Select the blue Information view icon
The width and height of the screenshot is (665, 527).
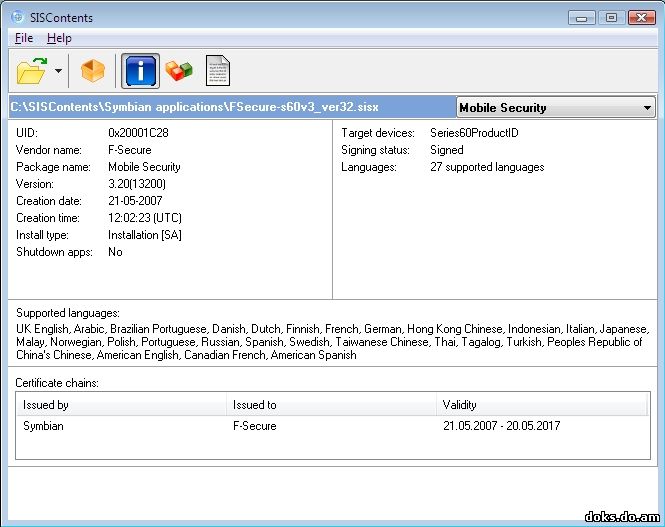point(140,71)
